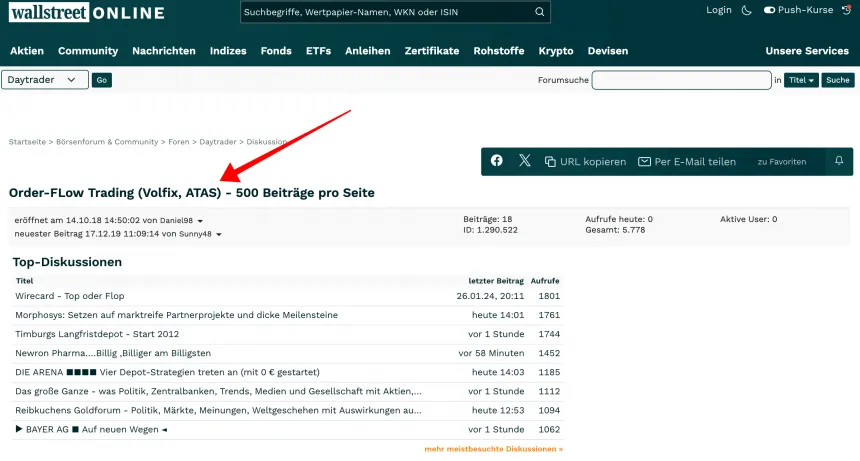Open the Indizes menu

point(228,51)
